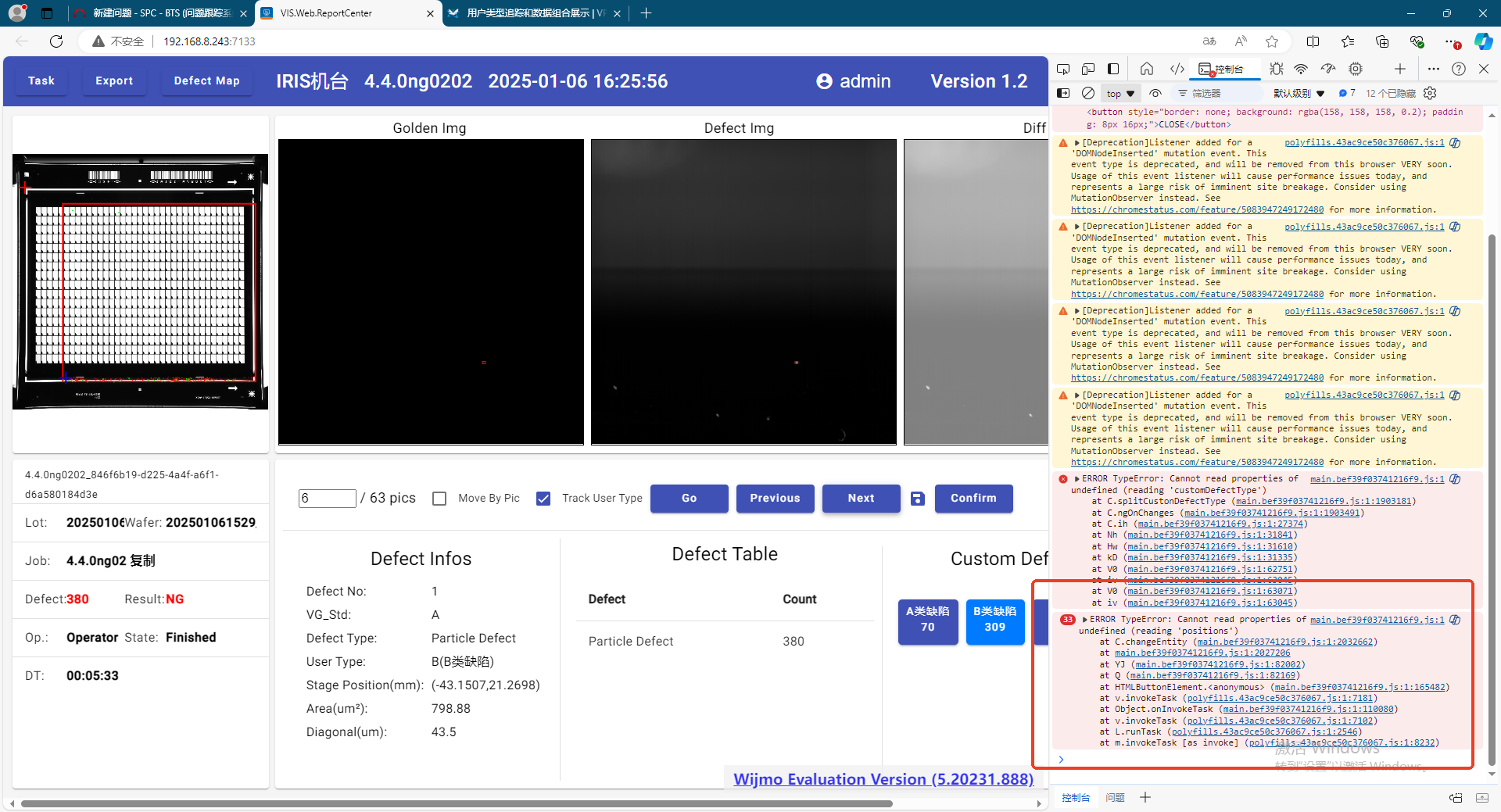Select the B类缺陷 309 category button
This screenshot has width=1501, height=812.
[x=995, y=622]
